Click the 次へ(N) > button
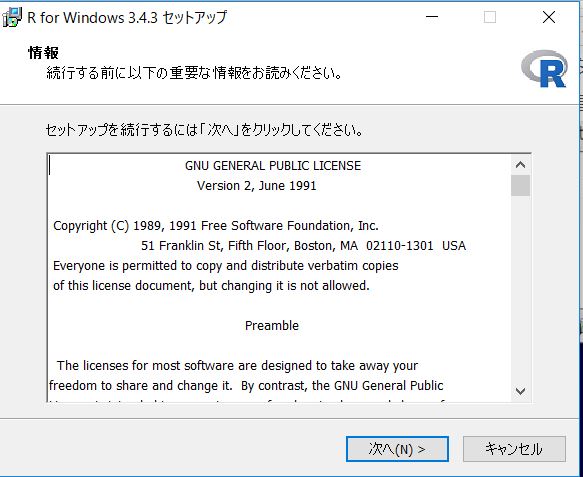The image size is (583, 477). tap(397, 449)
